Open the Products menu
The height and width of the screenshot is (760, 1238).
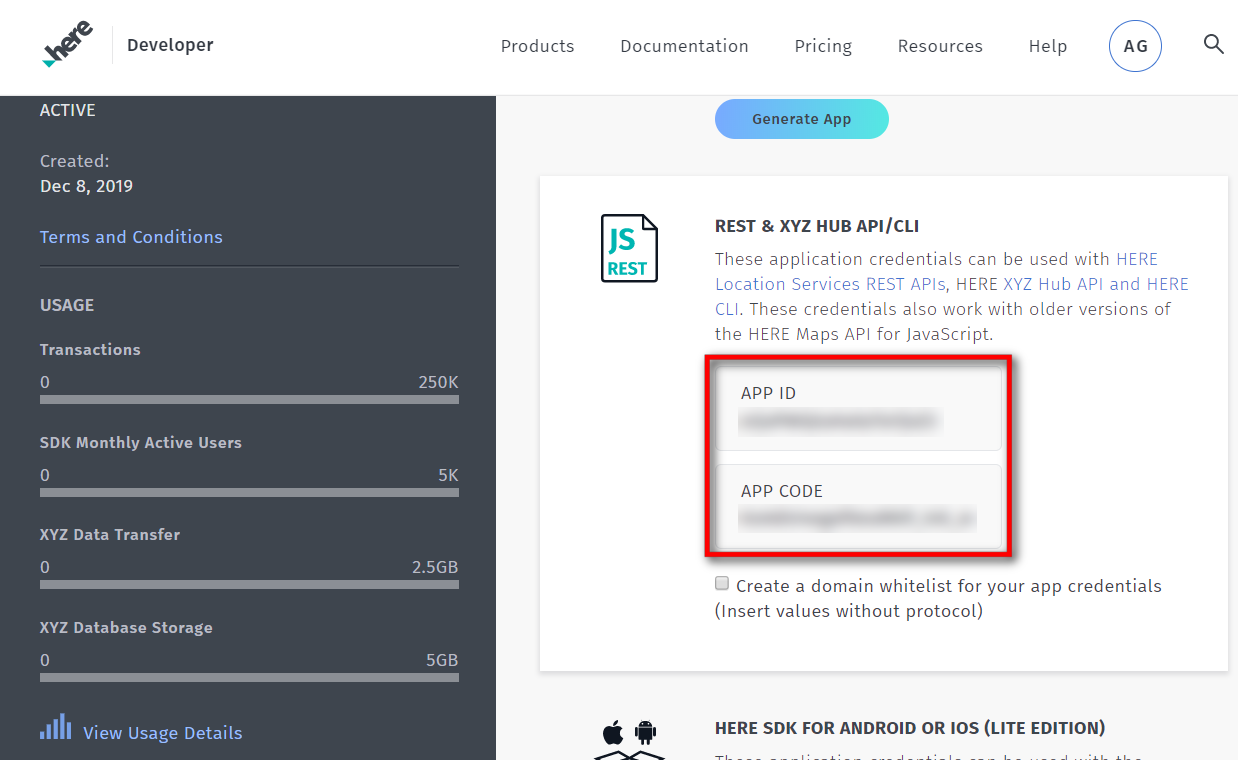(x=537, y=46)
